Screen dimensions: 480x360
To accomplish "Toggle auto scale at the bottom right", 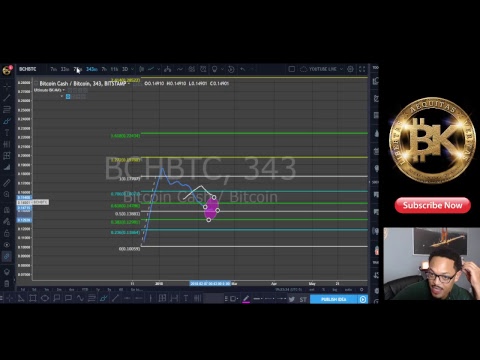I will (348, 289).
